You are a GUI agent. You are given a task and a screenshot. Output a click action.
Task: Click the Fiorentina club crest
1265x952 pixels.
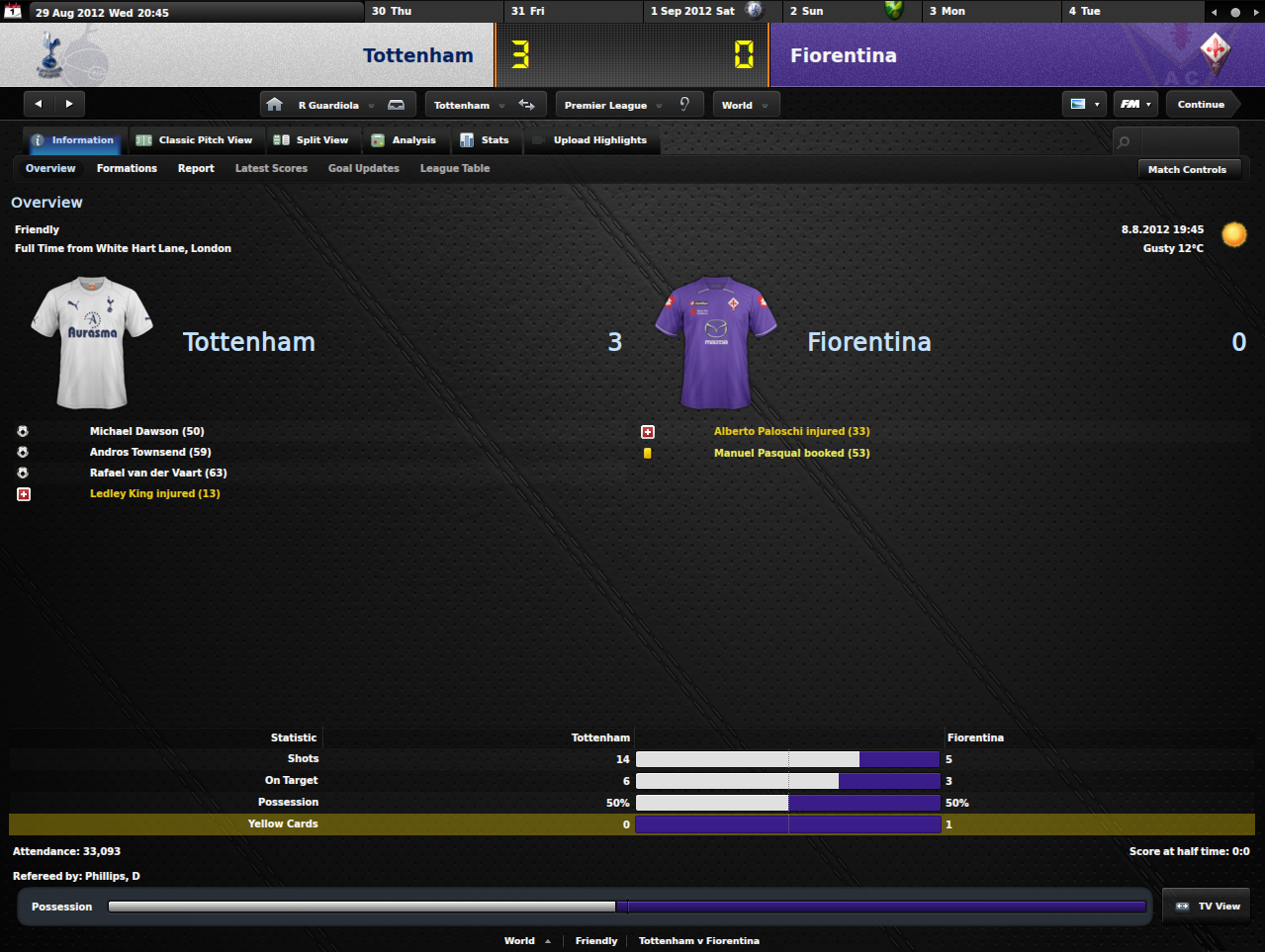coord(1215,54)
